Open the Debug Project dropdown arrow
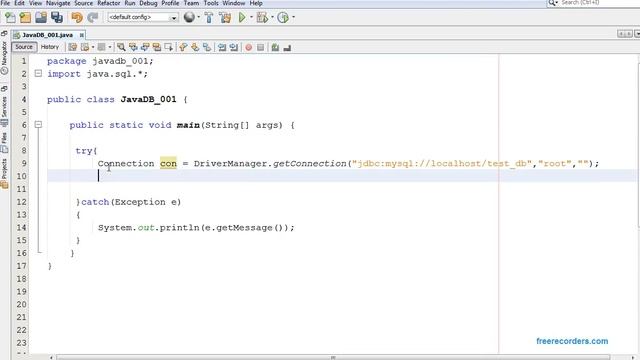 coord(272,17)
